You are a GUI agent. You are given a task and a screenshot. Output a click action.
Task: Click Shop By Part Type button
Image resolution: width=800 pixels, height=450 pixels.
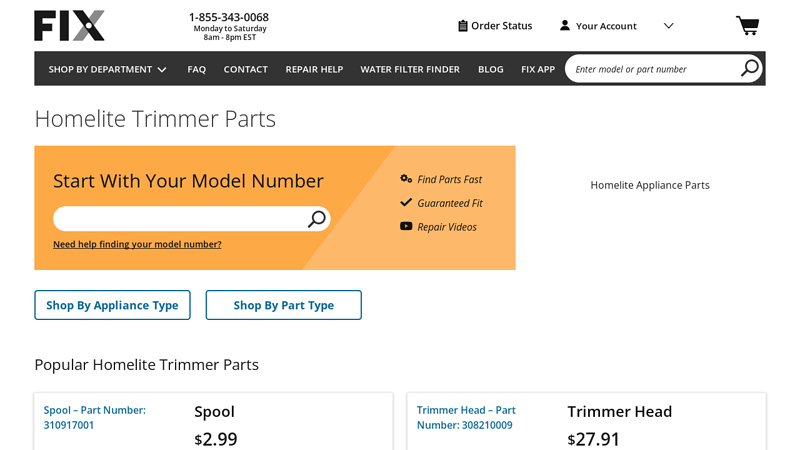(x=284, y=305)
